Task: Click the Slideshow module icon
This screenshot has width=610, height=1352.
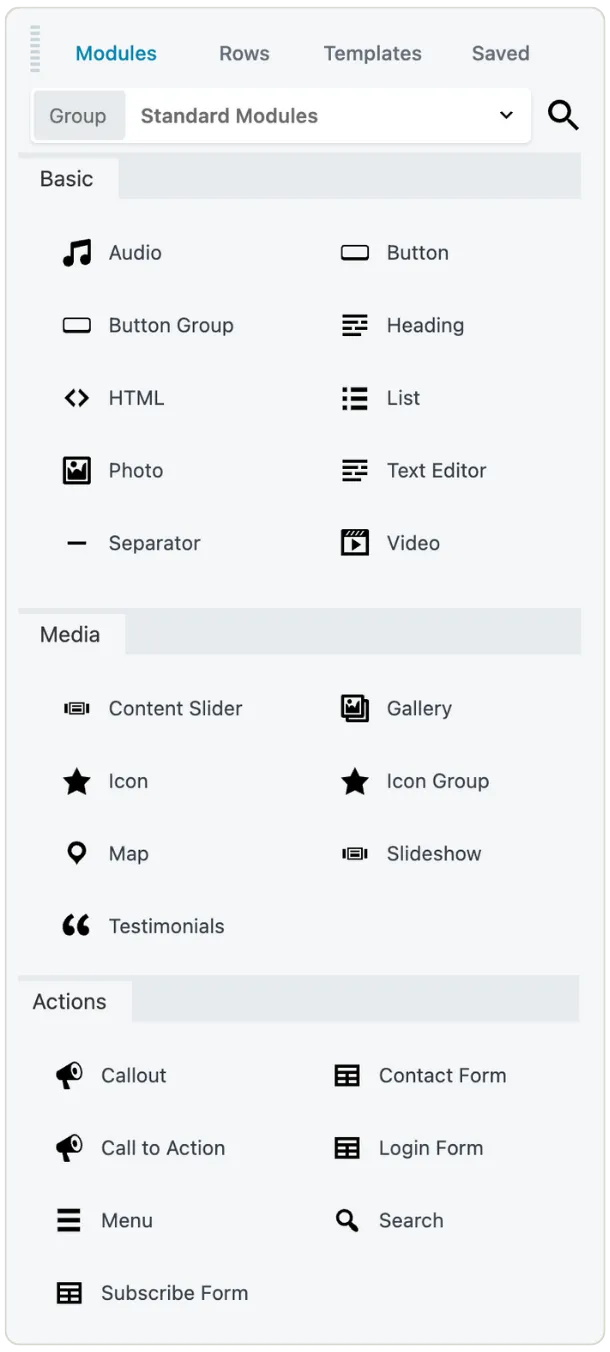Action: [354, 853]
